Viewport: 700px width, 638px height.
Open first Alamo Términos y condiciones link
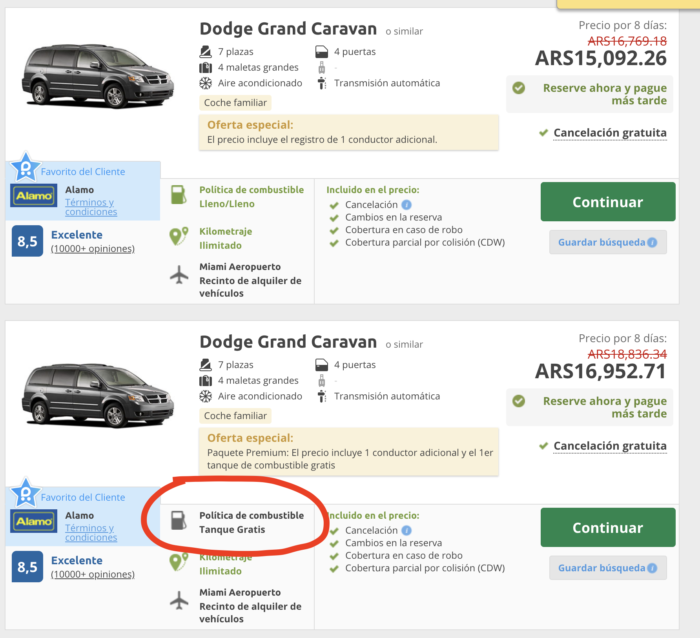coord(91,207)
